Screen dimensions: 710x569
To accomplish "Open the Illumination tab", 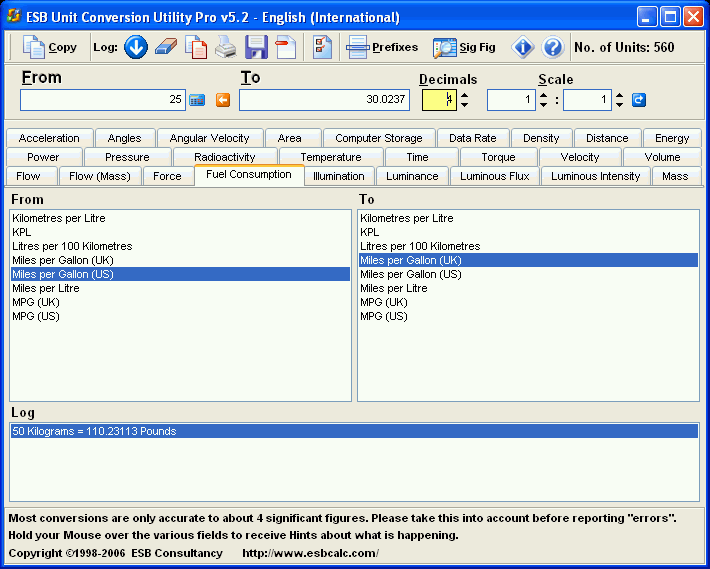I will tap(339, 176).
